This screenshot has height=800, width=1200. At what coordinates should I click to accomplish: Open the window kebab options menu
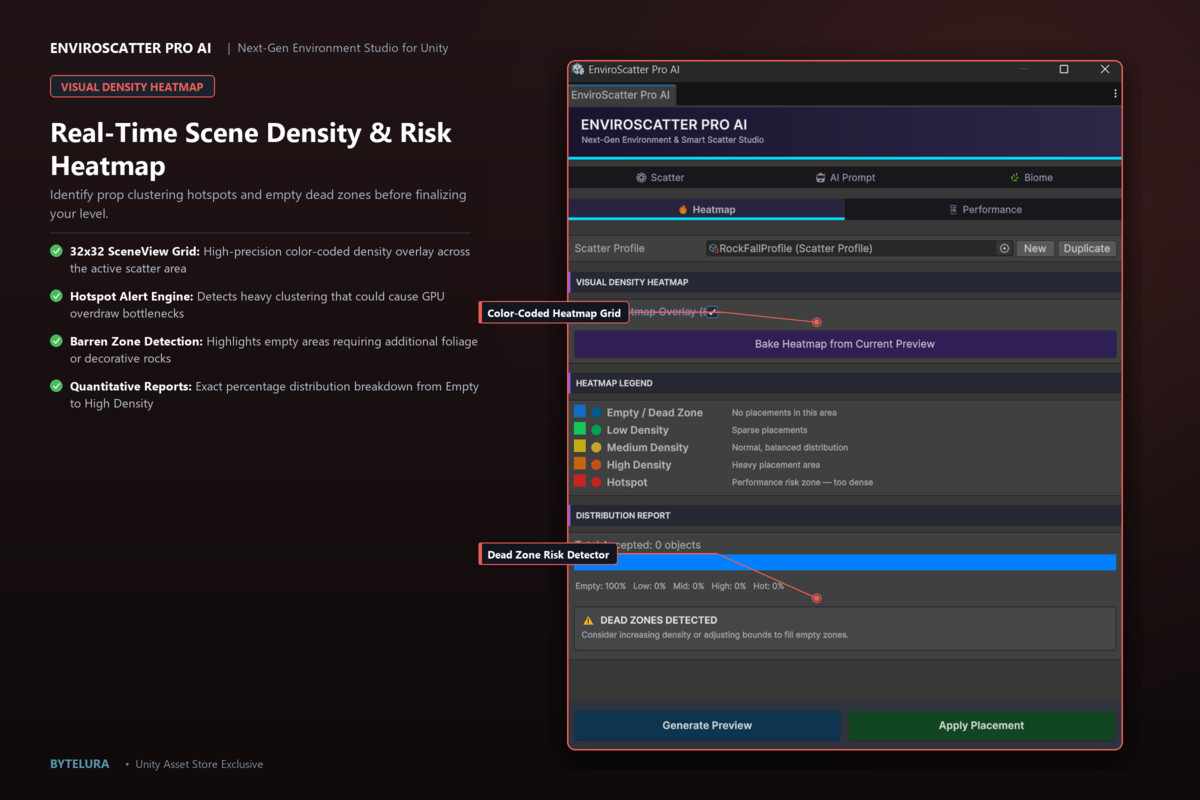tap(1115, 94)
